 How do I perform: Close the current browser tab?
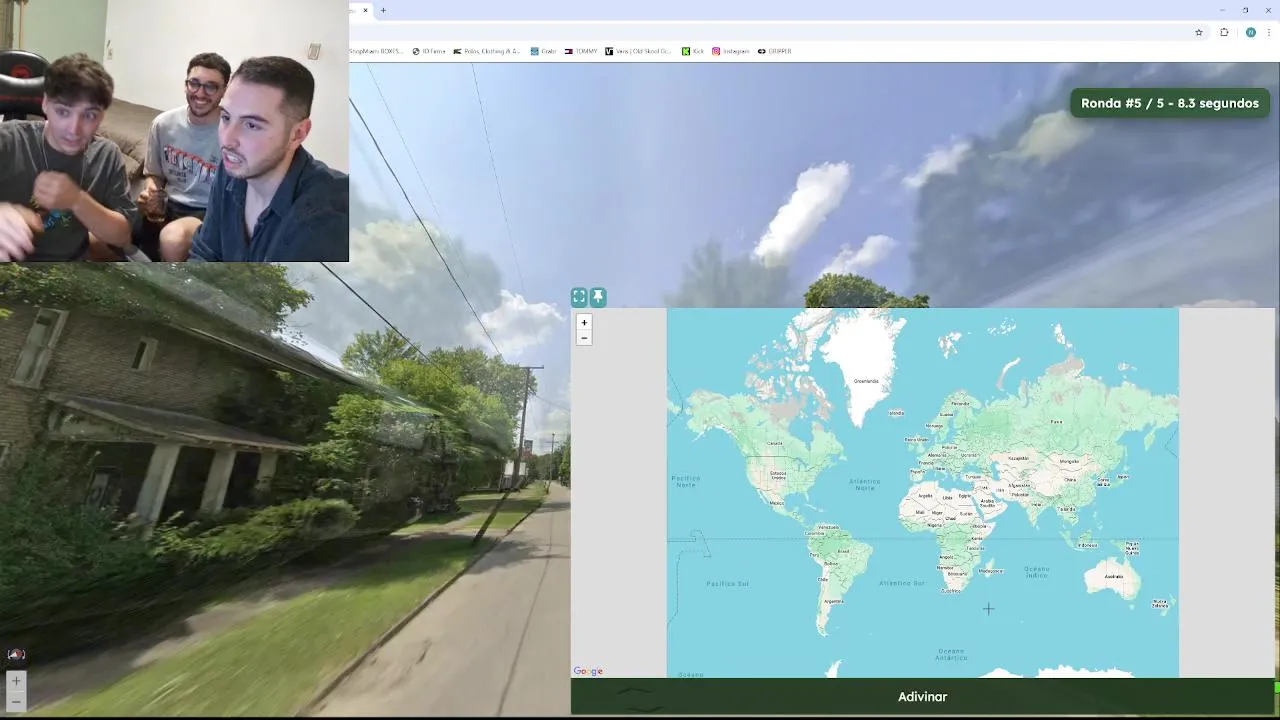point(365,10)
